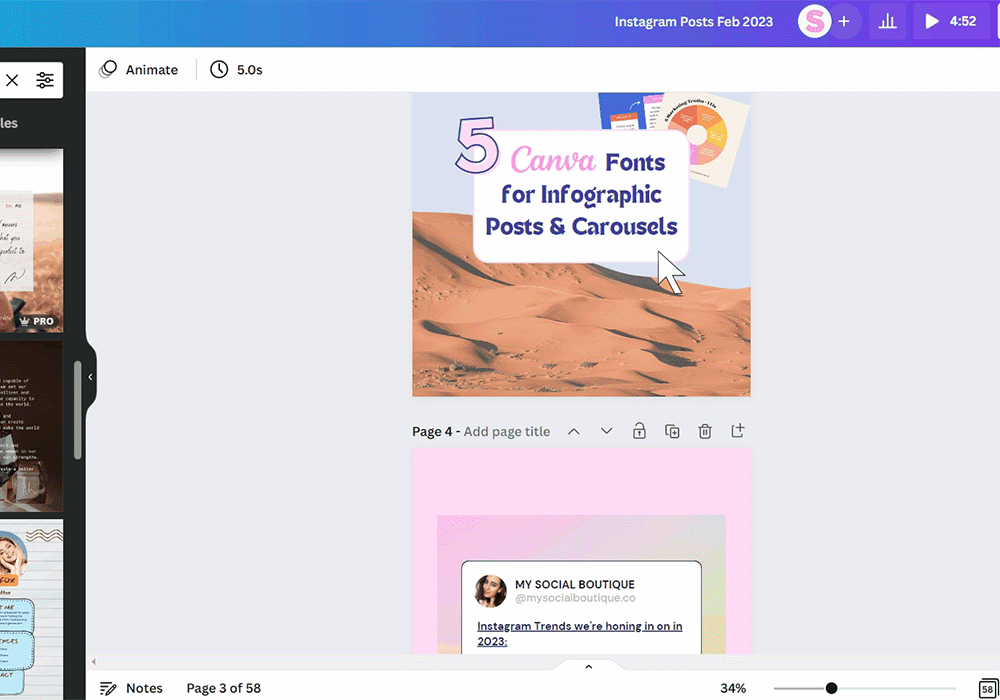Click the mouse cursor arrow graphic
This screenshot has width=1000, height=700.
point(671,272)
